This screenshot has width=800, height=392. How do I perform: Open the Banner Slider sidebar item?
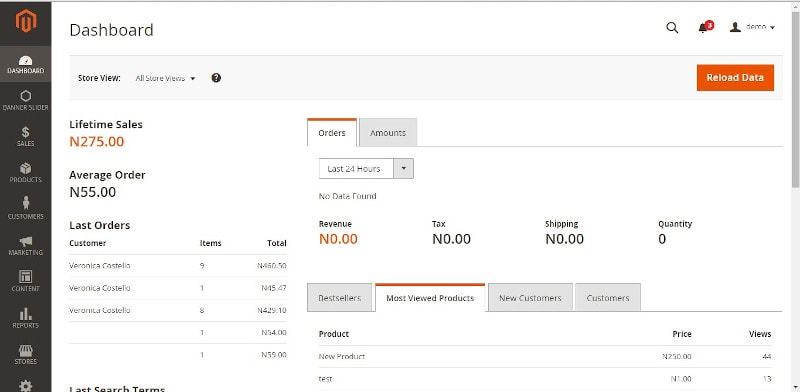[x=26, y=100]
